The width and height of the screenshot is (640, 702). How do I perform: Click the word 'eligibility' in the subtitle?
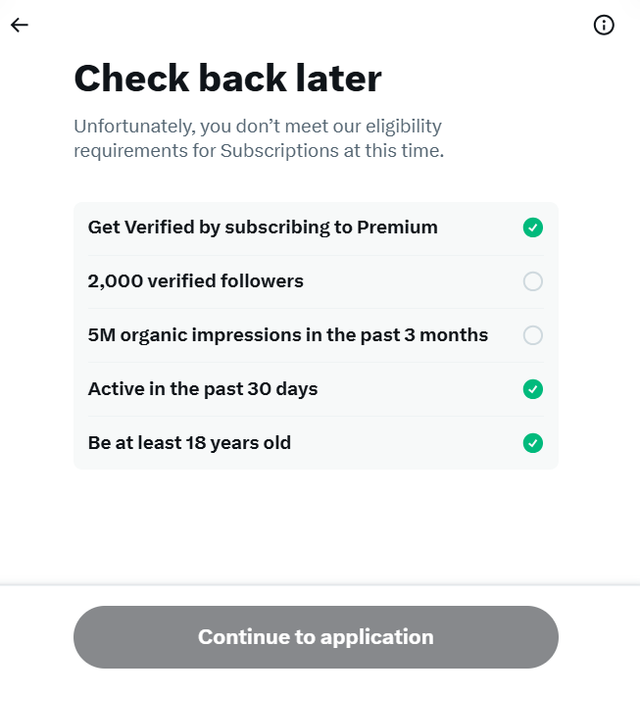(x=403, y=127)
